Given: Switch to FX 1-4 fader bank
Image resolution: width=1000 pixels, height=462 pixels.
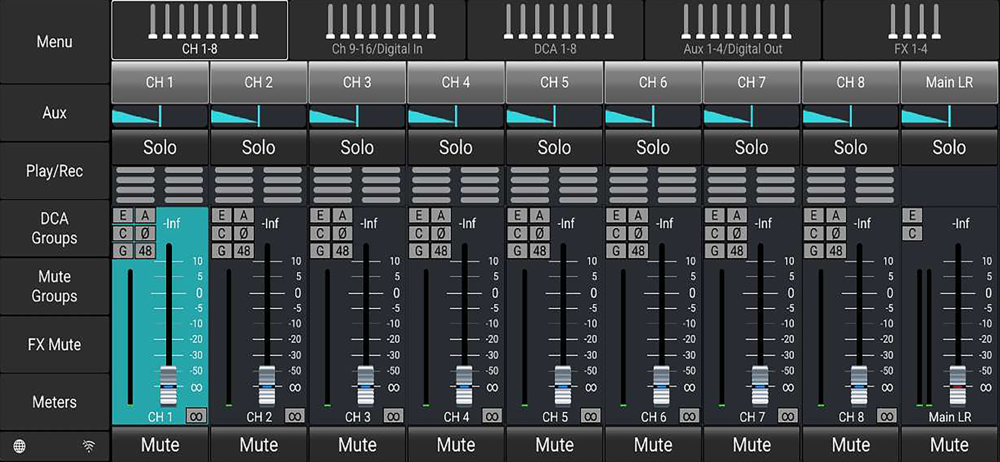Looking at the screenshot, I should [911, 30].
